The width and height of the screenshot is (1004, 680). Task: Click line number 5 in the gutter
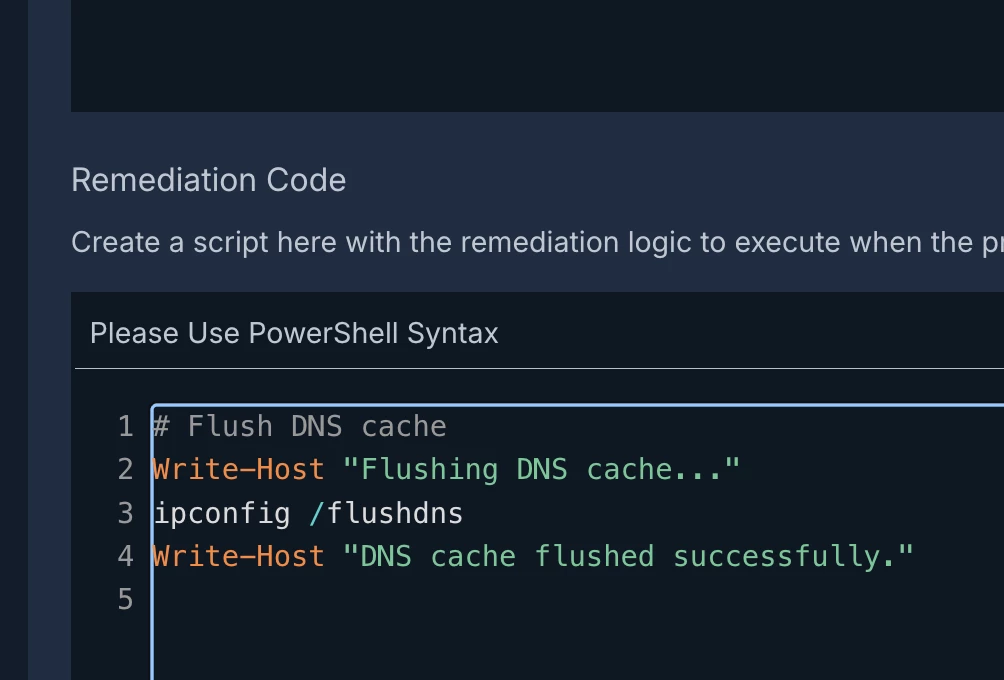coord(126,599)
